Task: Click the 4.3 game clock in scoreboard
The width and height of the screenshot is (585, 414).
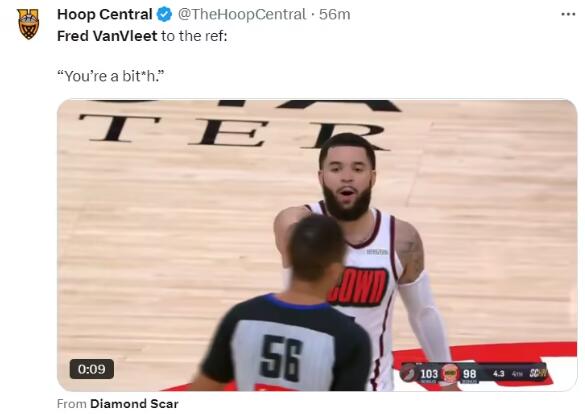Action: [x=498, y=373]
